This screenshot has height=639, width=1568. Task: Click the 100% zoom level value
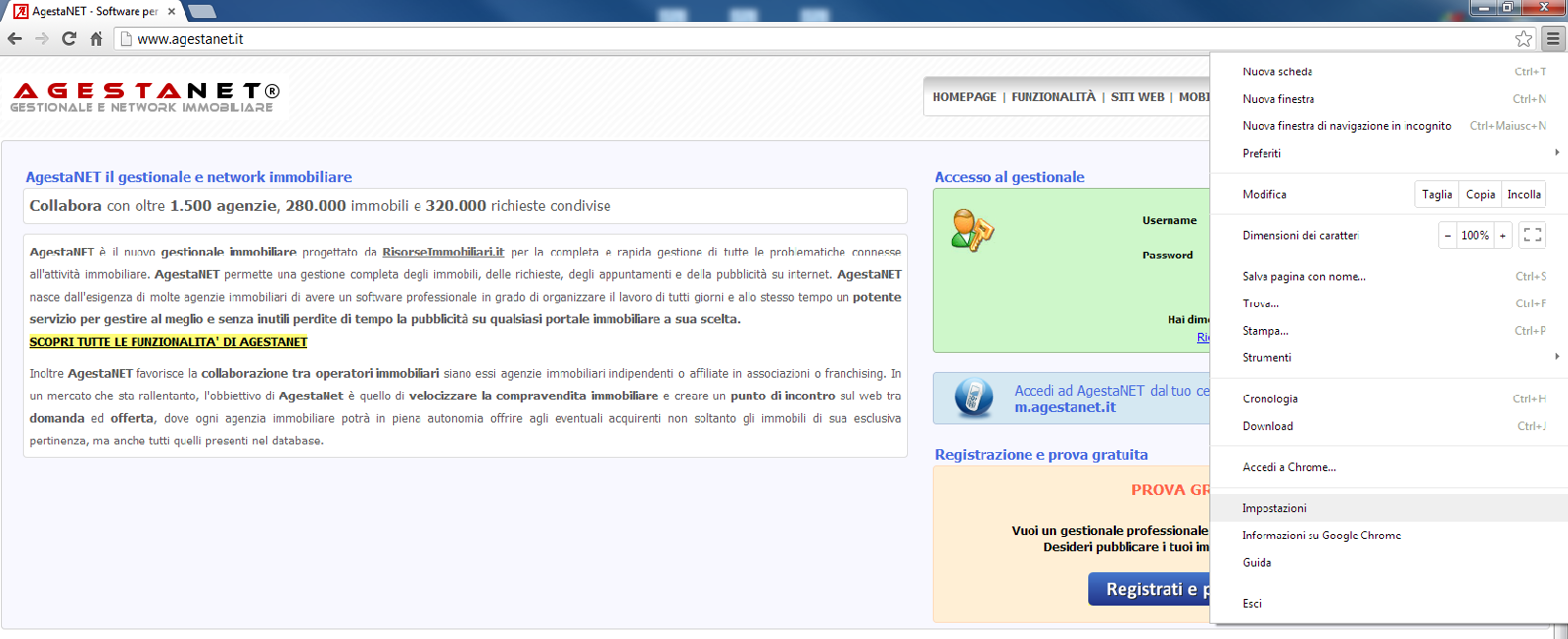pyautogui.click(x=1475, y=236)
